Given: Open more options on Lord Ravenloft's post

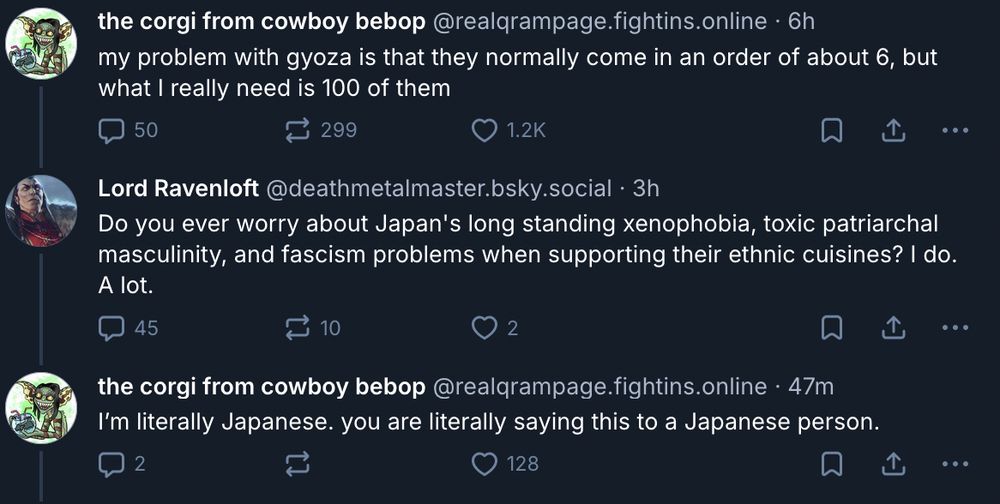Looking at the screenshot, I should pos(955,327).
